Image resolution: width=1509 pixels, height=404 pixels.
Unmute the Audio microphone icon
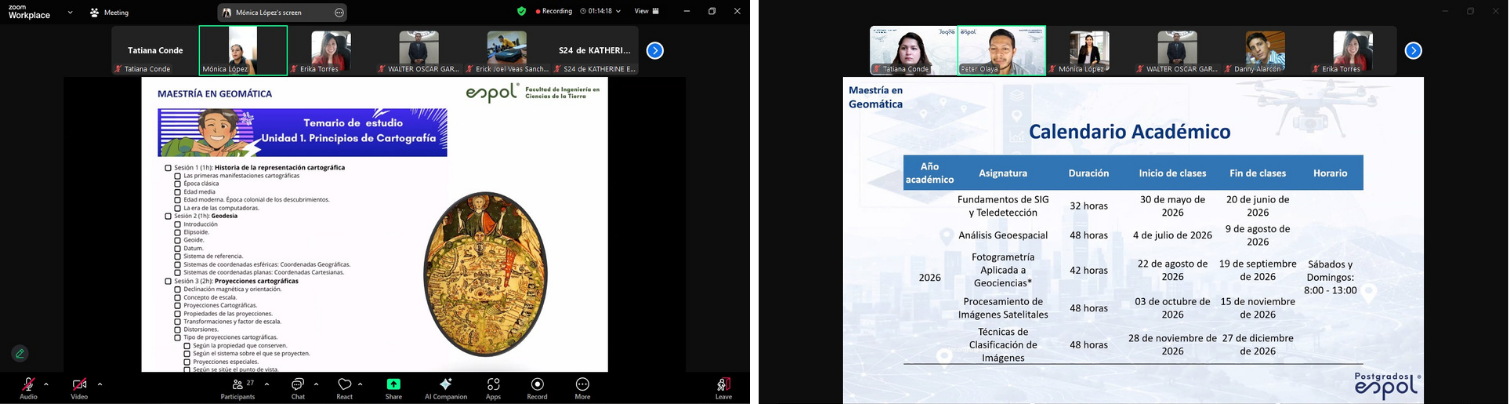pyautogui.click(x=28, y=384)
